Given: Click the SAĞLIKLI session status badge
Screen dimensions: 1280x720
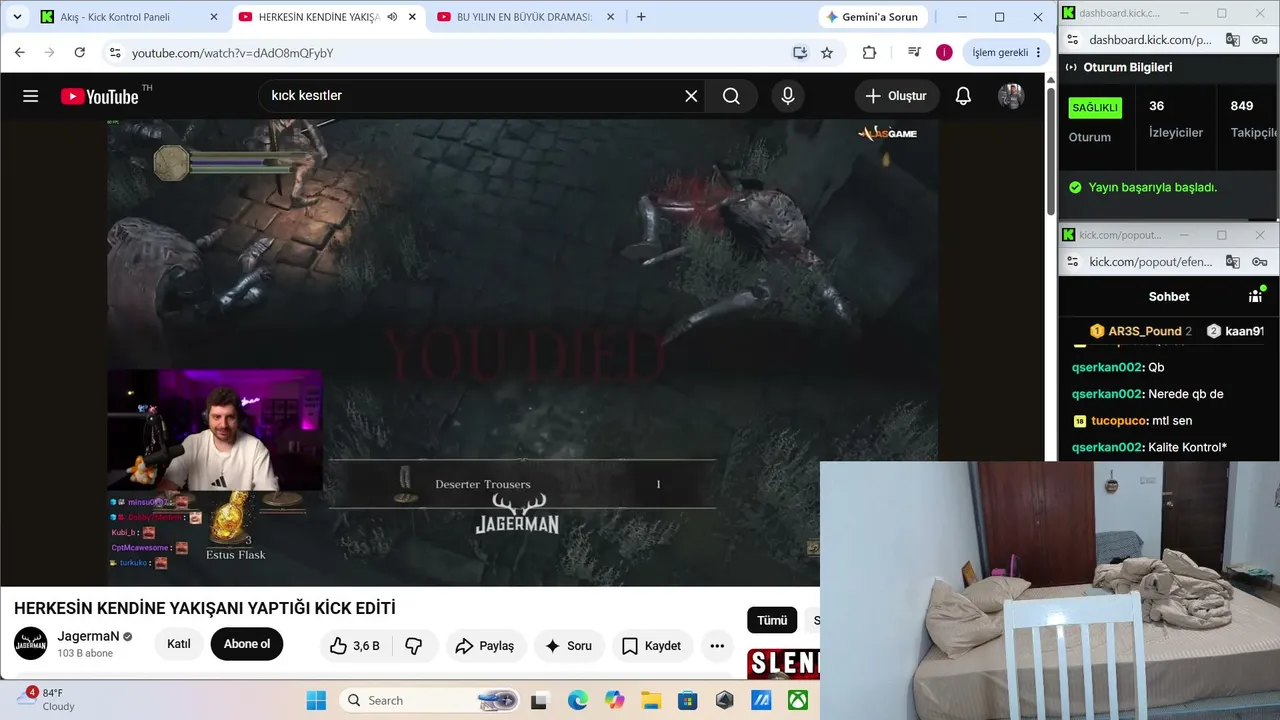Looking at the screenshot, I should tap(1095, 107).
